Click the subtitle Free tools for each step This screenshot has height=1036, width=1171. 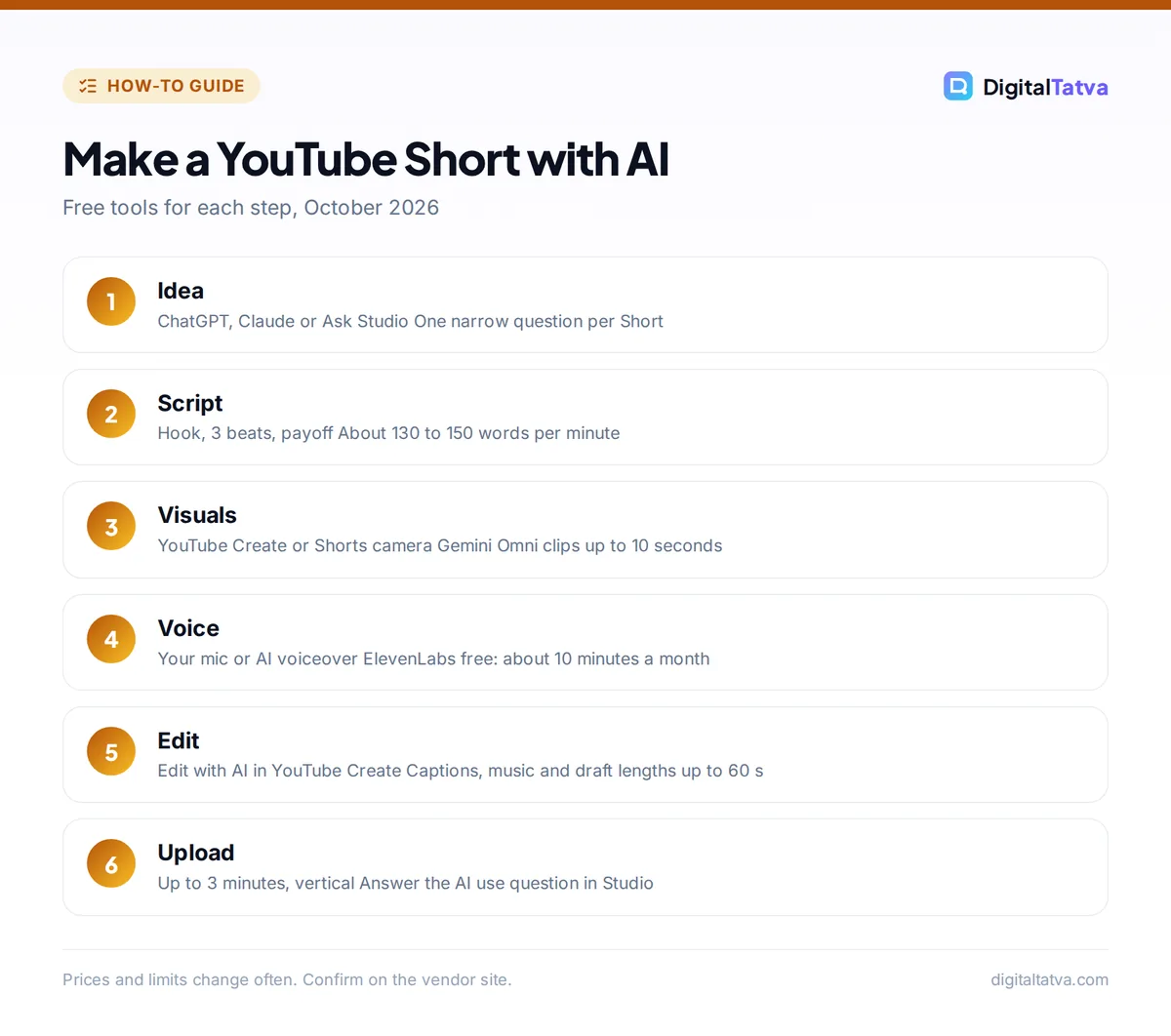pyautogui.click(x=251, y=208)
